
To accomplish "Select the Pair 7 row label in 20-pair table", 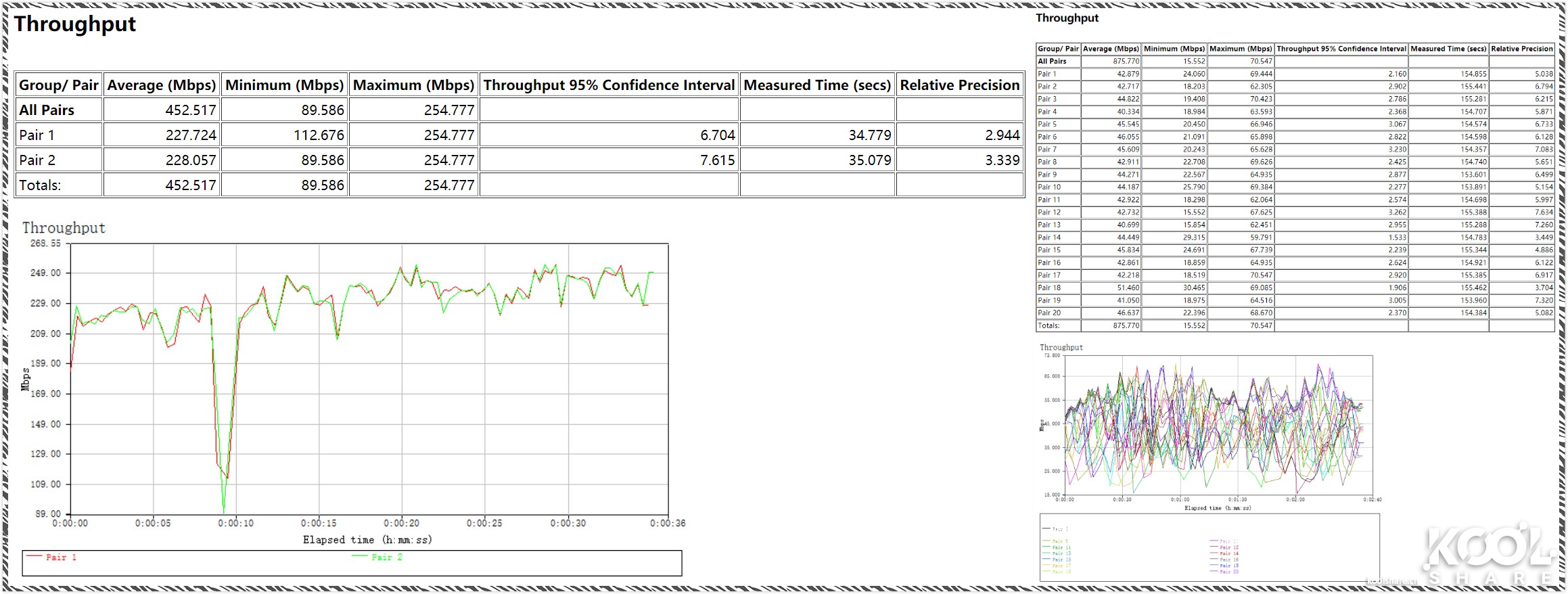I will (1047, 150).
